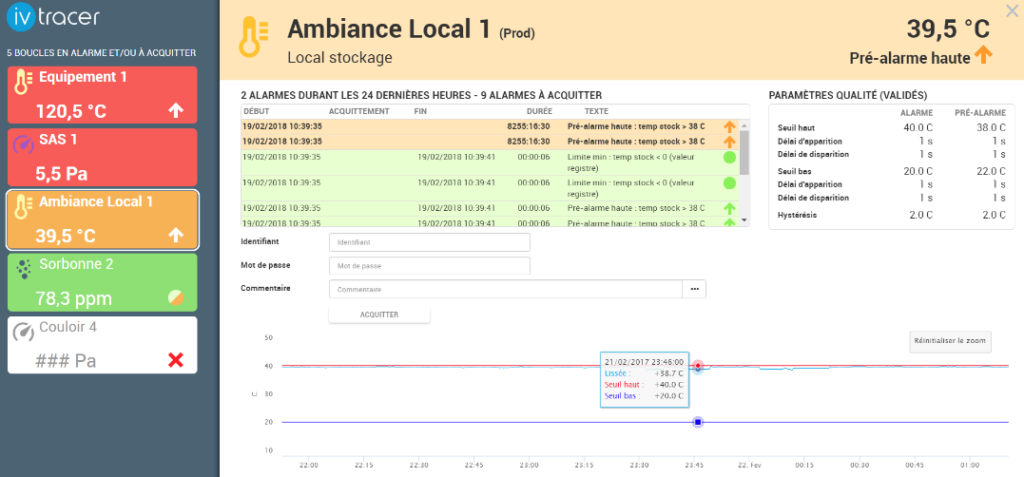The width and height of the screenshot is (1024, 477).
Task: Click the Identifiant input field
Action: 430,242
